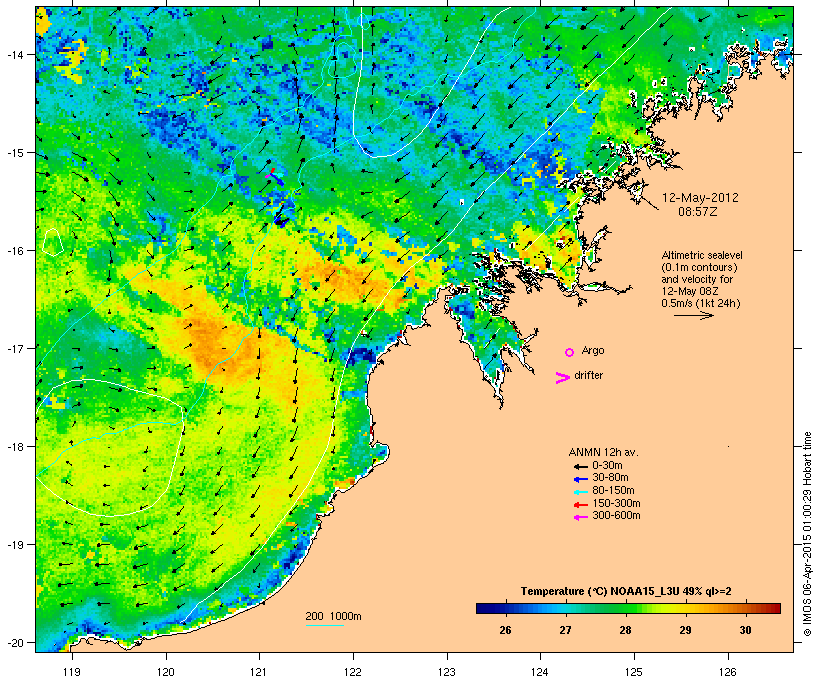Click the cyan 80-150m arrow in legend
820x680 pixels.
pos(580,492)
